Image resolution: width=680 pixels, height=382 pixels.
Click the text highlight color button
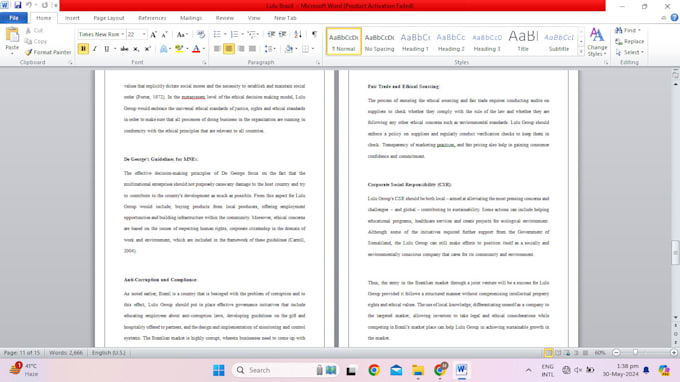(x=179, y=49)
